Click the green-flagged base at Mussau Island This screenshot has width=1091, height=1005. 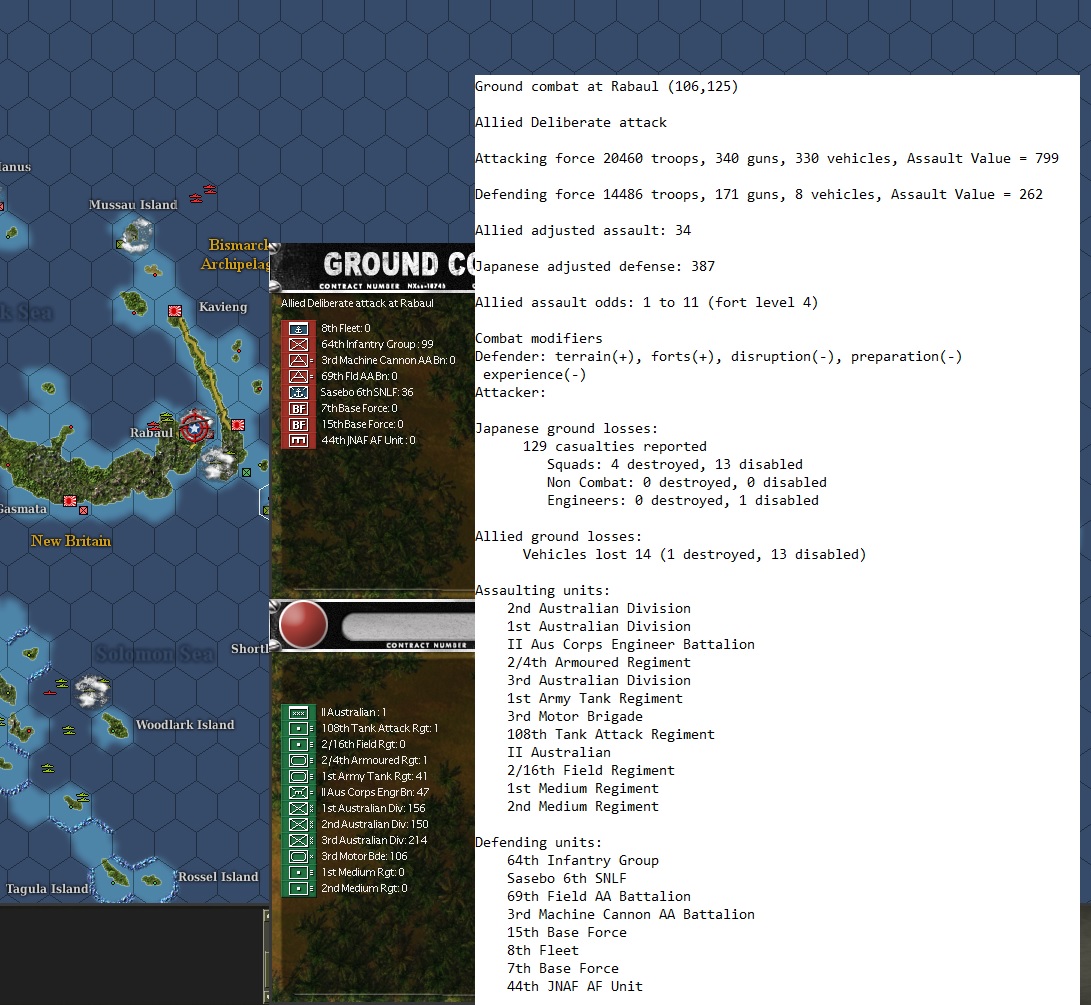(120, 244)
